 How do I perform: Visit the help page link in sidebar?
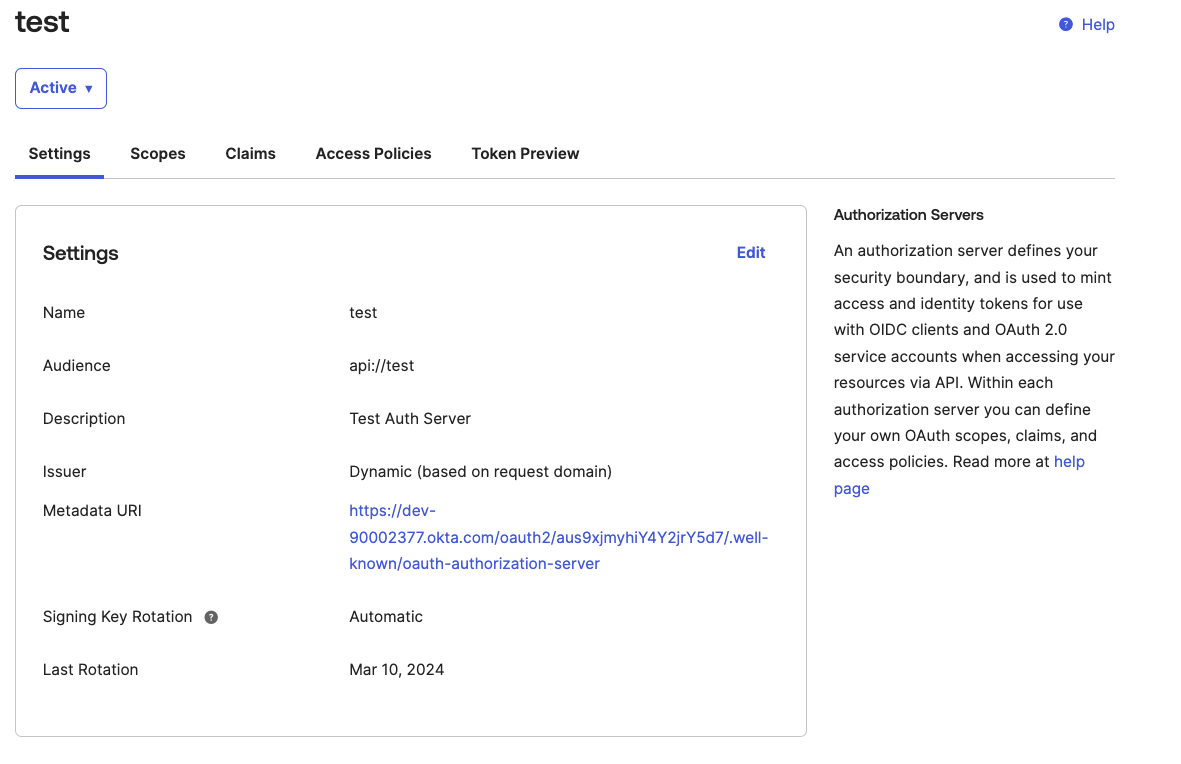(1068, 461)
